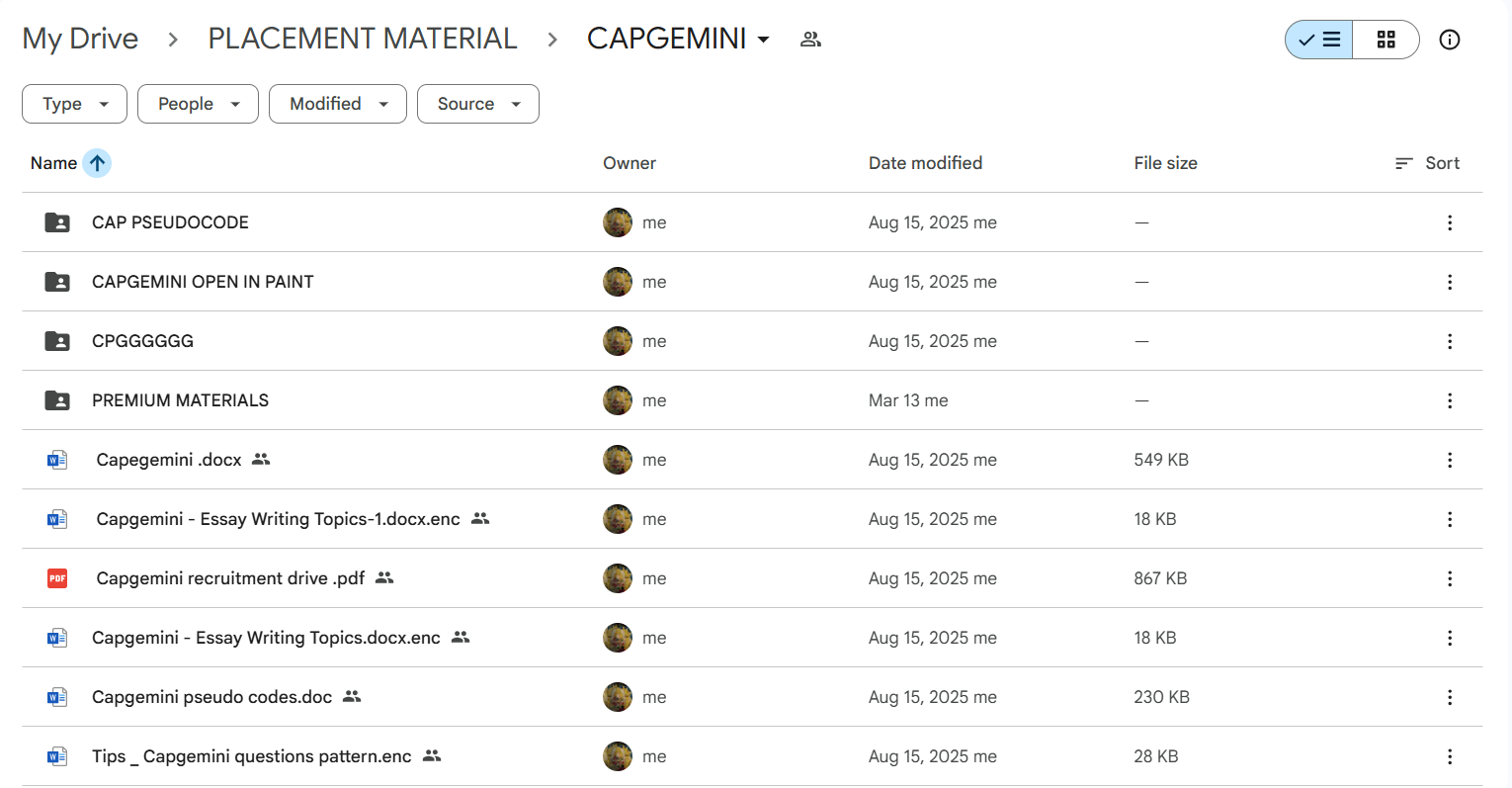Screen dimensions: 1512x788
Task: Click the 230 KB file size
Action: click(1161, 697)
